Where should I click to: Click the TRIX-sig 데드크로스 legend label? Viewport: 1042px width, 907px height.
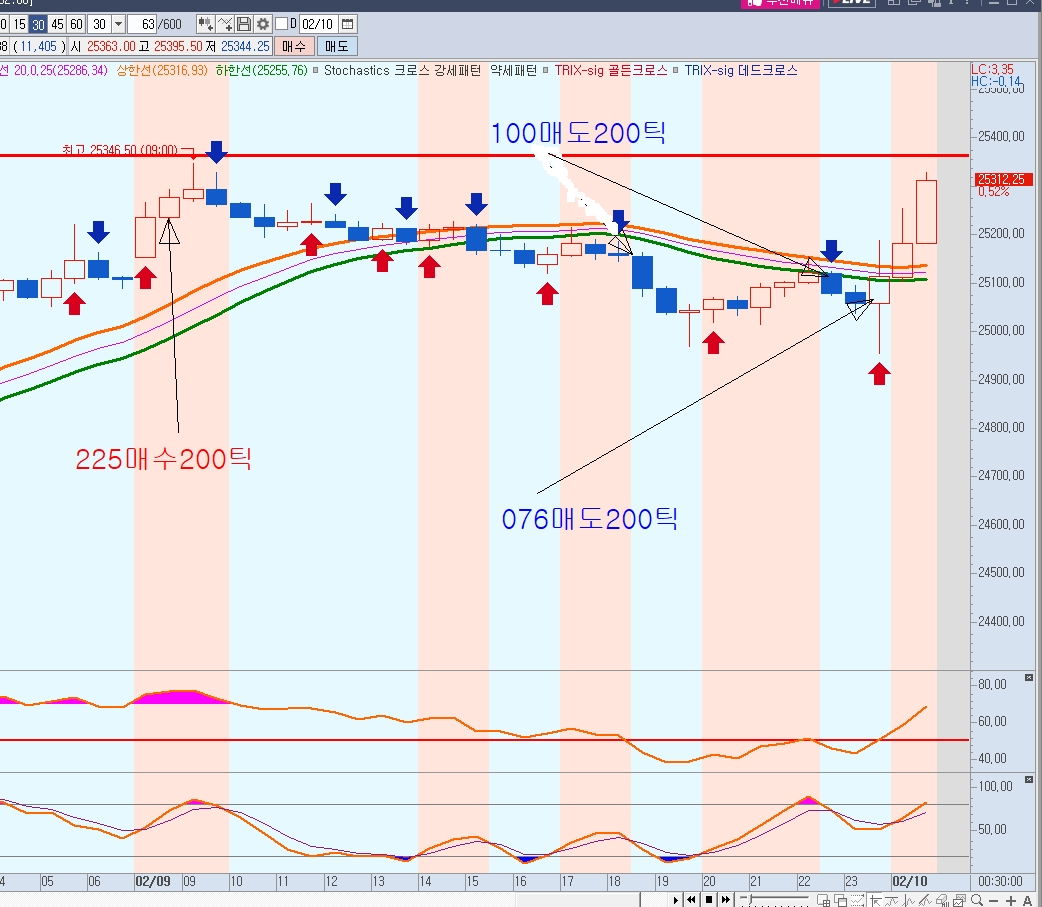(741, 71)
